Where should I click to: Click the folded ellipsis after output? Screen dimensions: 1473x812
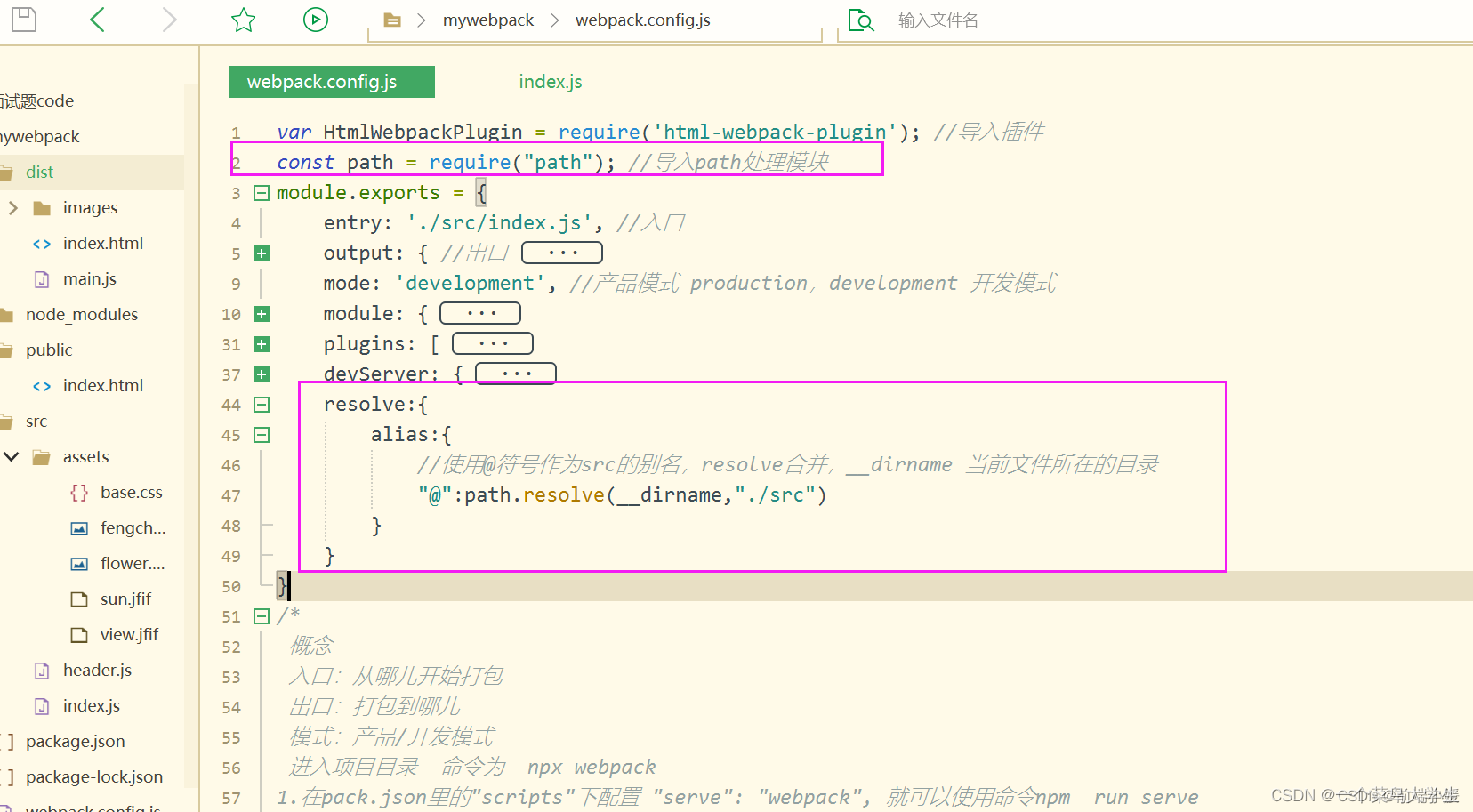(x=562, y=253)
